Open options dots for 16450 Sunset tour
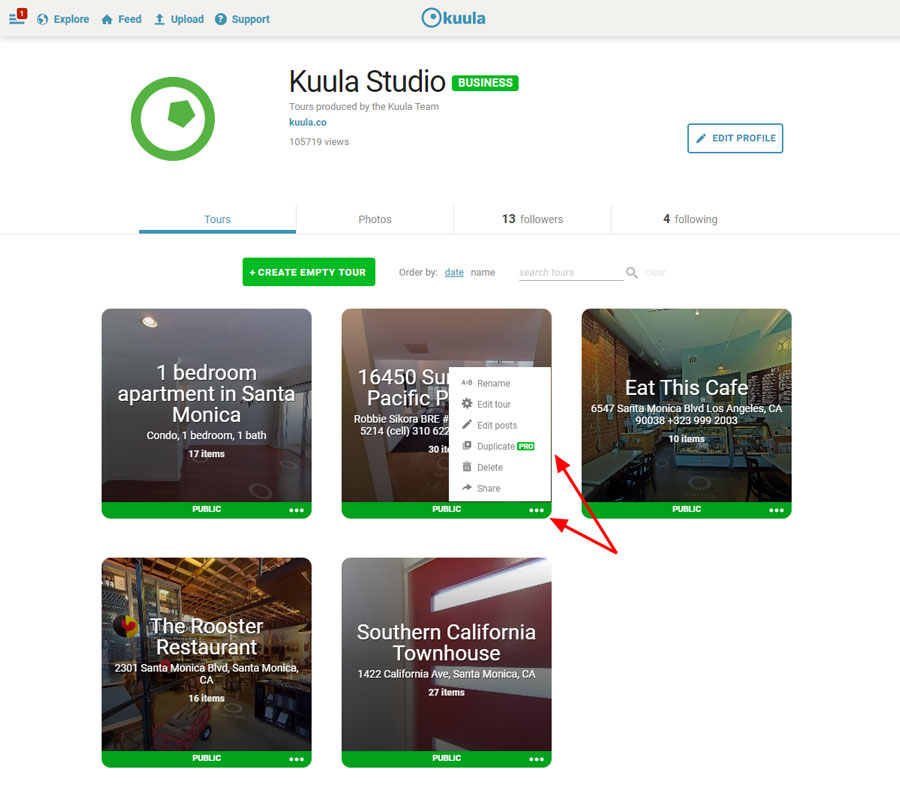 pyautogui.click(x=536, y=510)
